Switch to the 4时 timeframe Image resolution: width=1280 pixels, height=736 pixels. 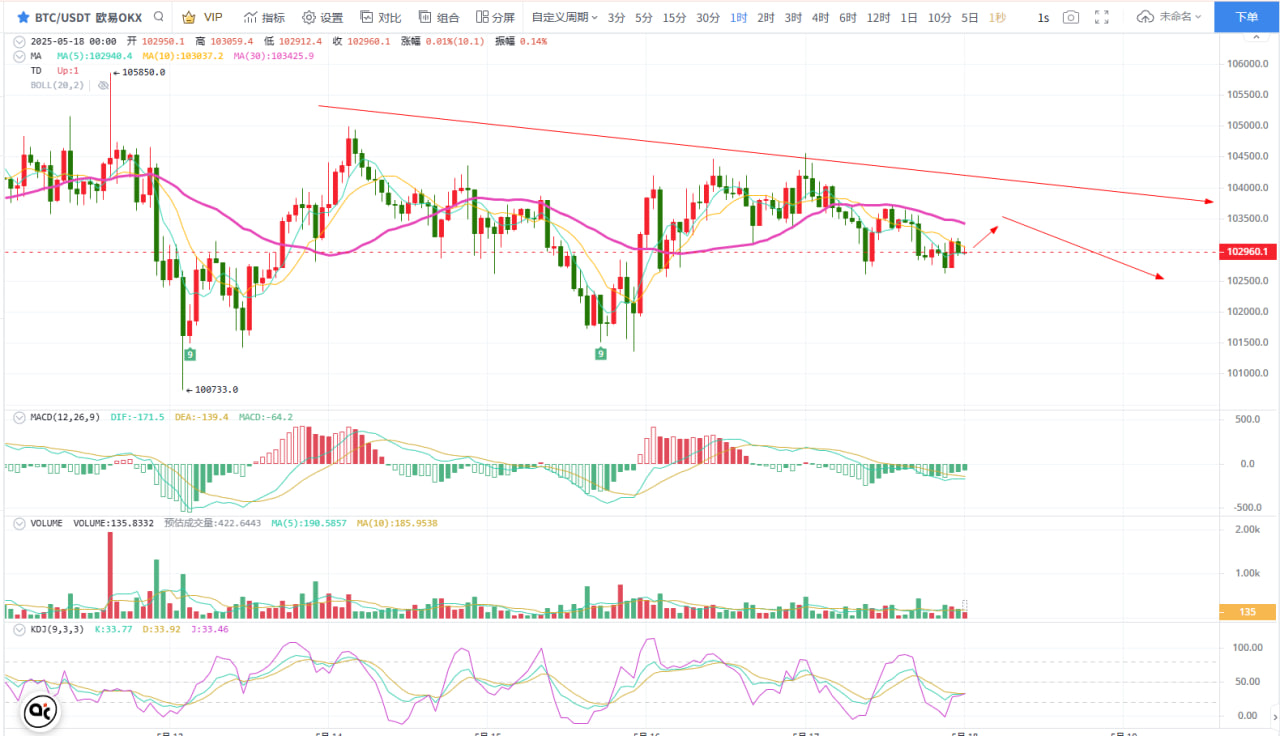[x=820, y=17]
